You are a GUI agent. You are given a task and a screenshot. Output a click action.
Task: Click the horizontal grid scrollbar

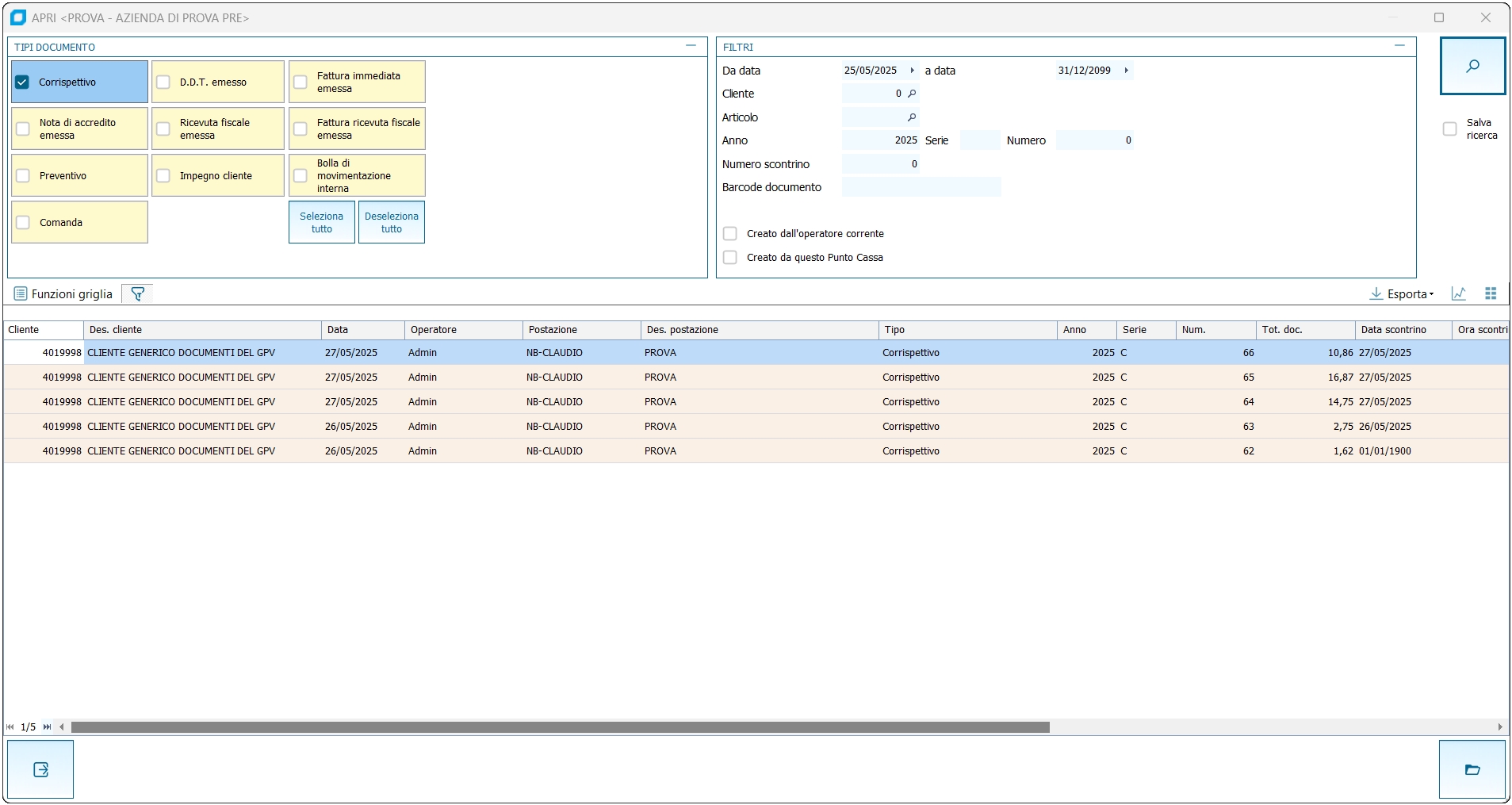click(x=560, y=727)
